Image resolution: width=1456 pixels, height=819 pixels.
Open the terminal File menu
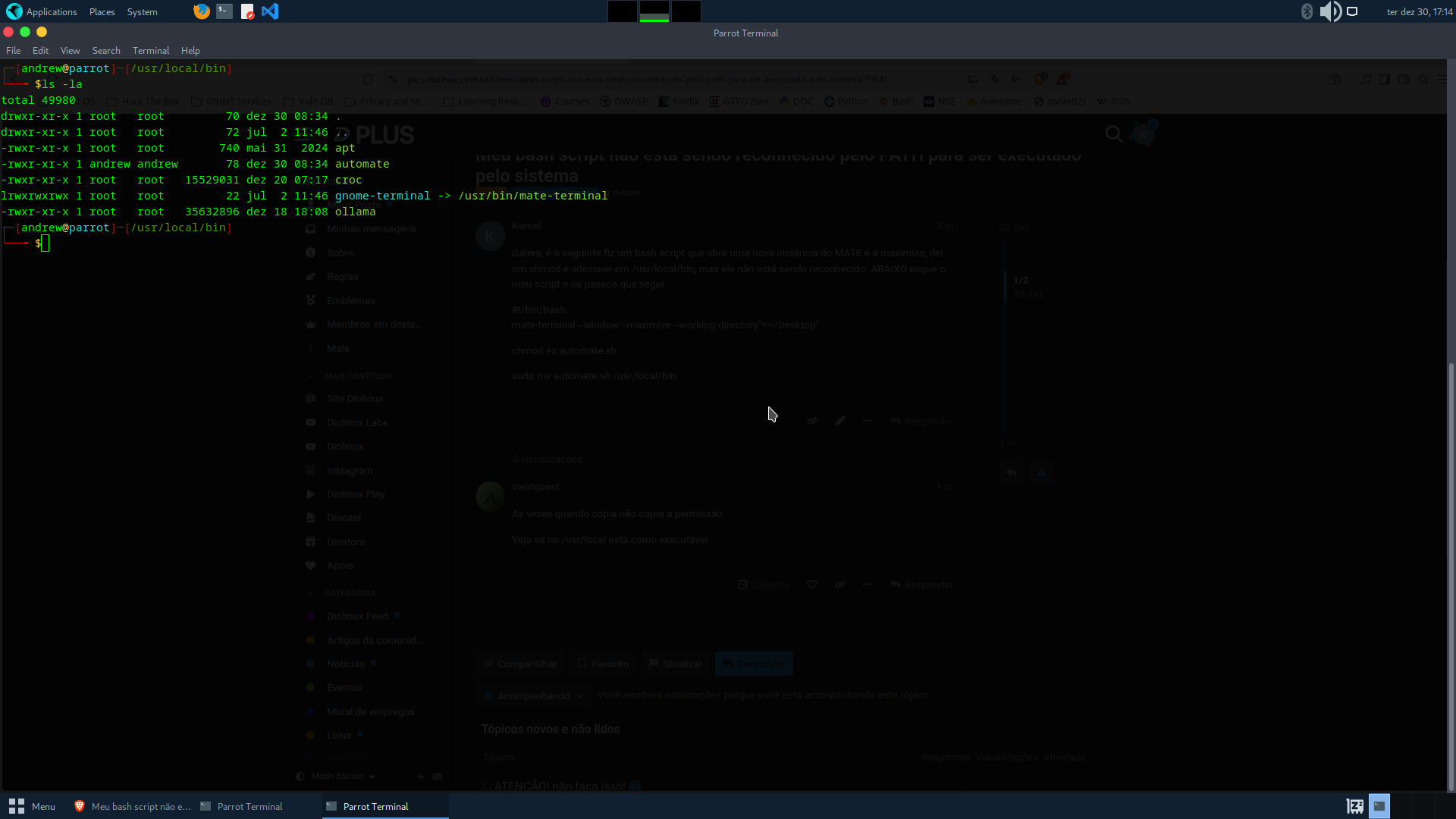(13, 51)
